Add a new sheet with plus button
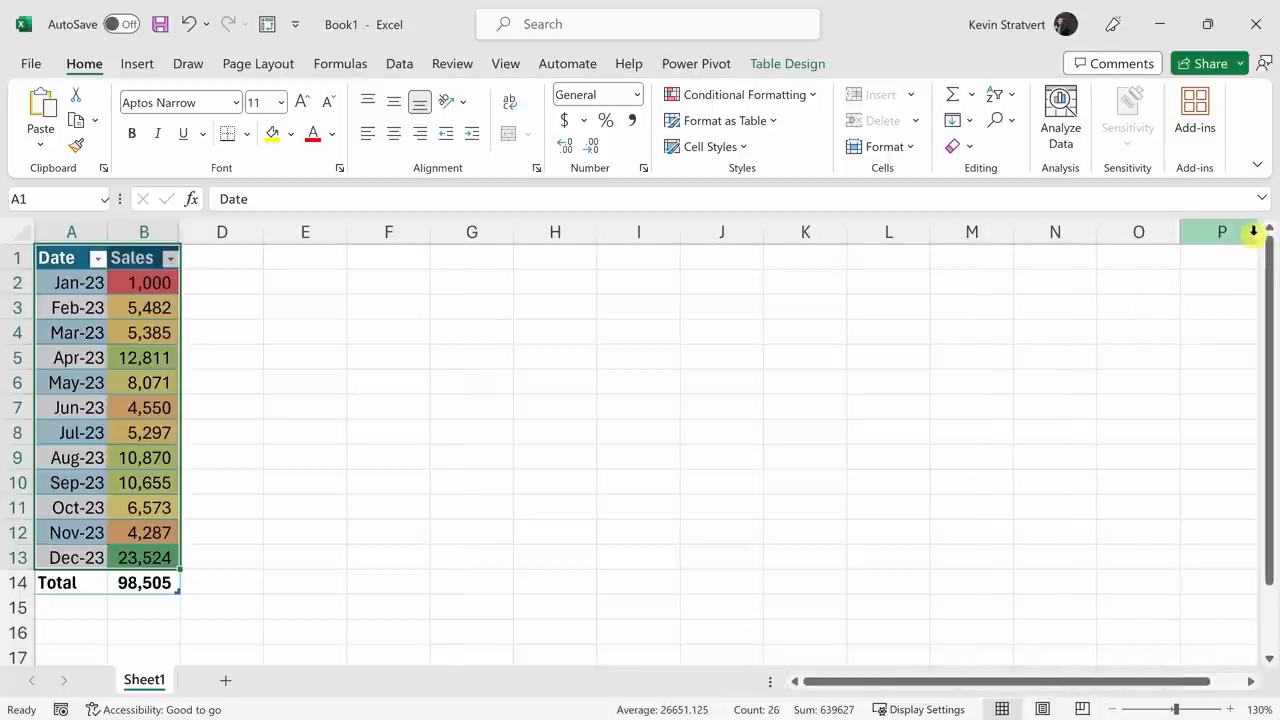Screen dimensions: 1280x720 coord(225,680)
